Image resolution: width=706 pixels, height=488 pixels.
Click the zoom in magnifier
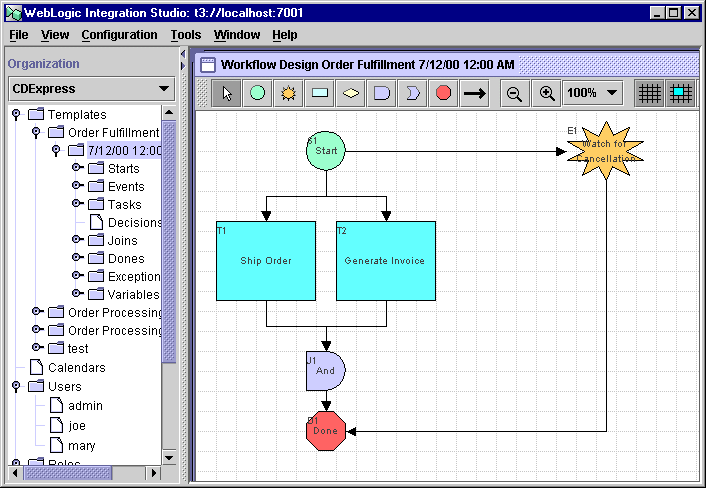(547, 93)
